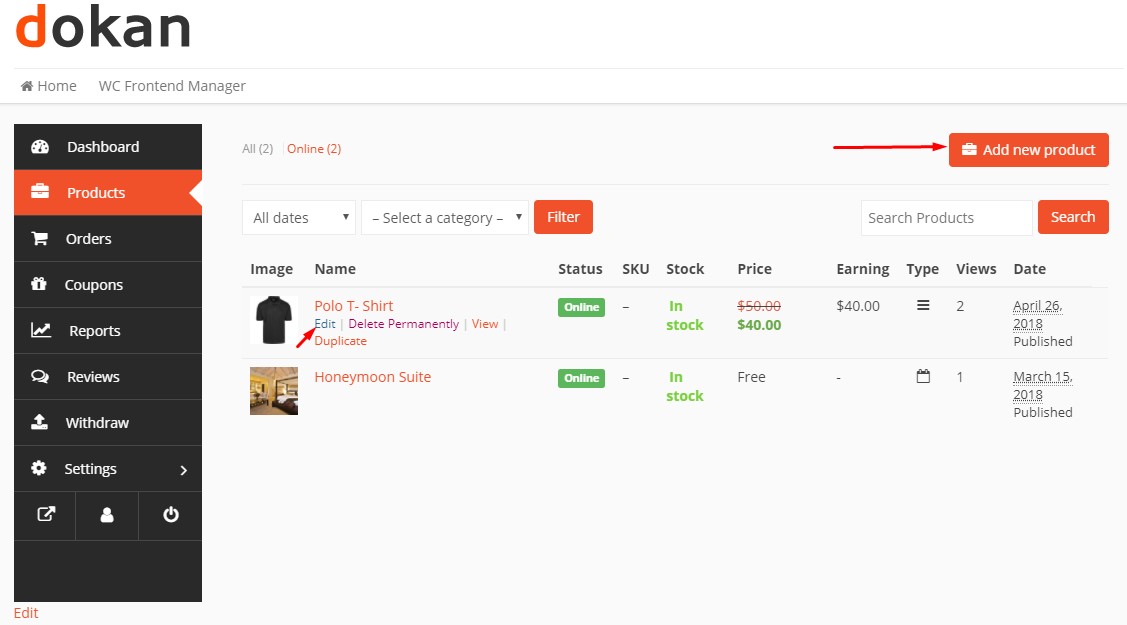Click Duplicate under Polo T- Shirt
The width and height of the screenshot is (1127, 625).
click(x=341, y=341)
